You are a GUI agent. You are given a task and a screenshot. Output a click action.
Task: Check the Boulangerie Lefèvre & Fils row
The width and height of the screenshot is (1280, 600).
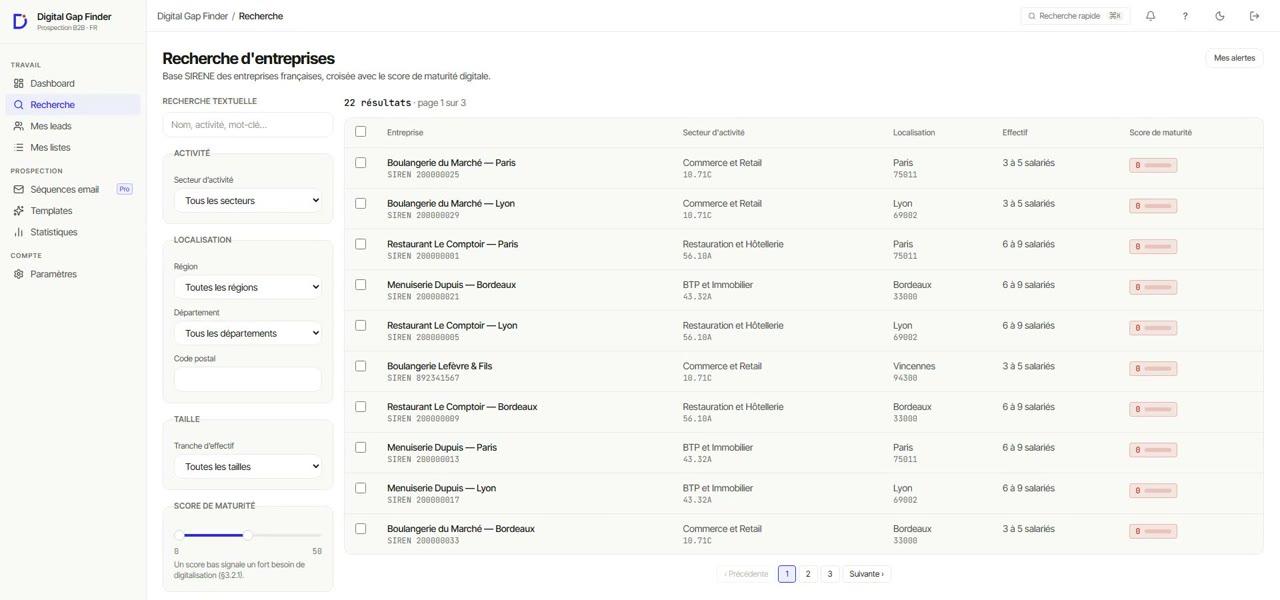(361, 366)
